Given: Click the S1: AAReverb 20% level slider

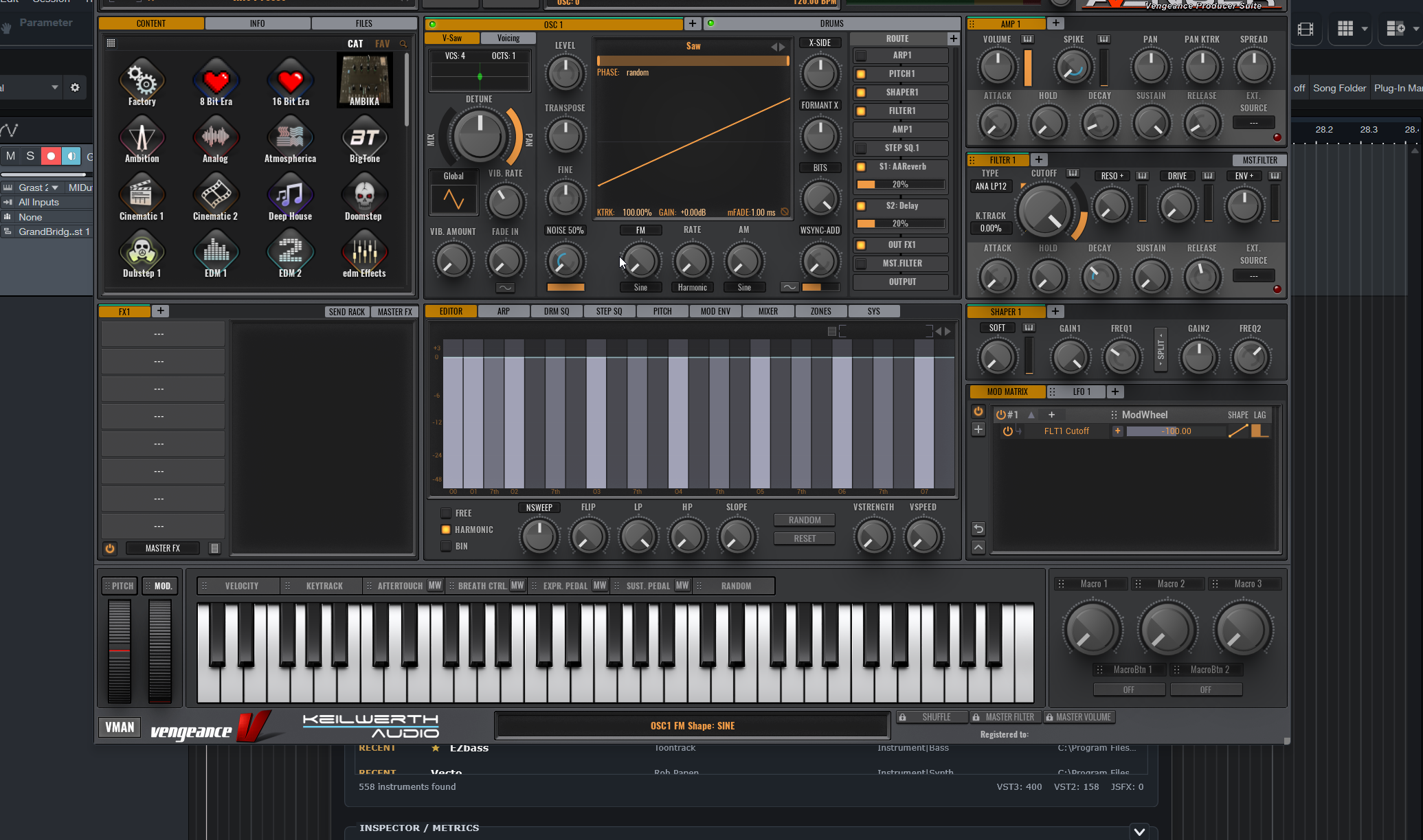Looking at the screenshot, I should pos(900,185).
